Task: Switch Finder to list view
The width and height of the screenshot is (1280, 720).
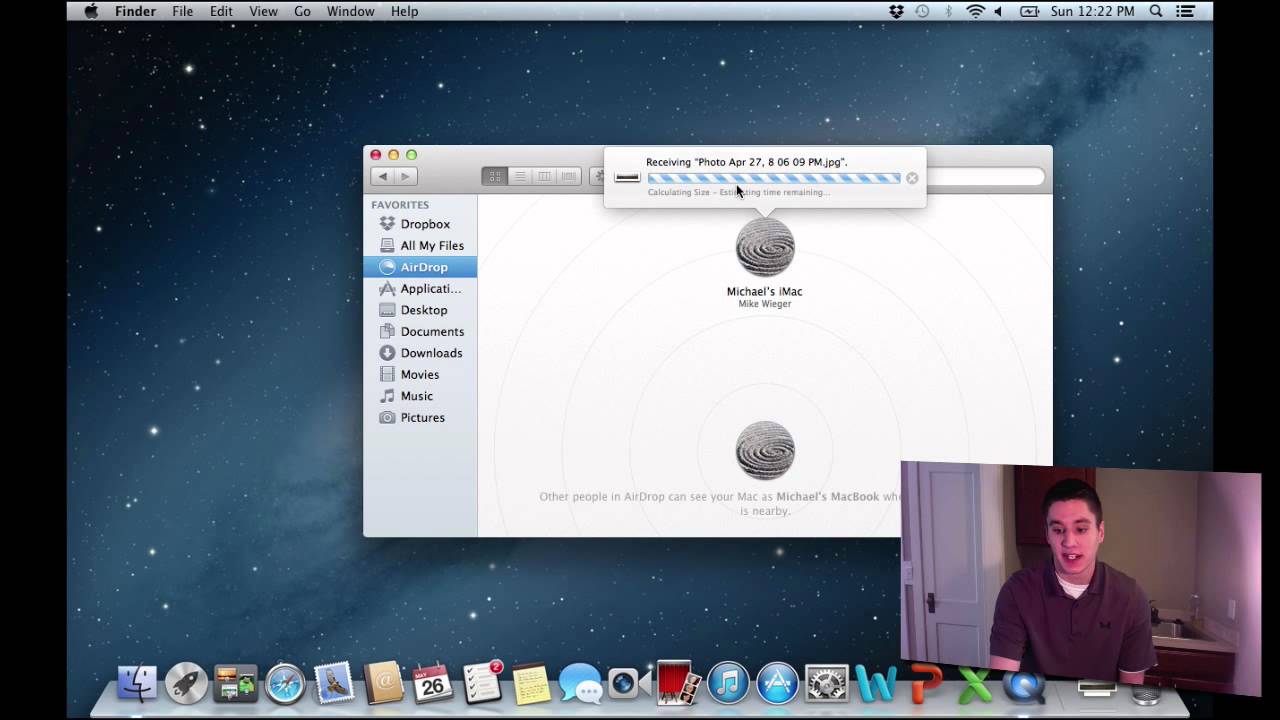Action: [520, 176]
